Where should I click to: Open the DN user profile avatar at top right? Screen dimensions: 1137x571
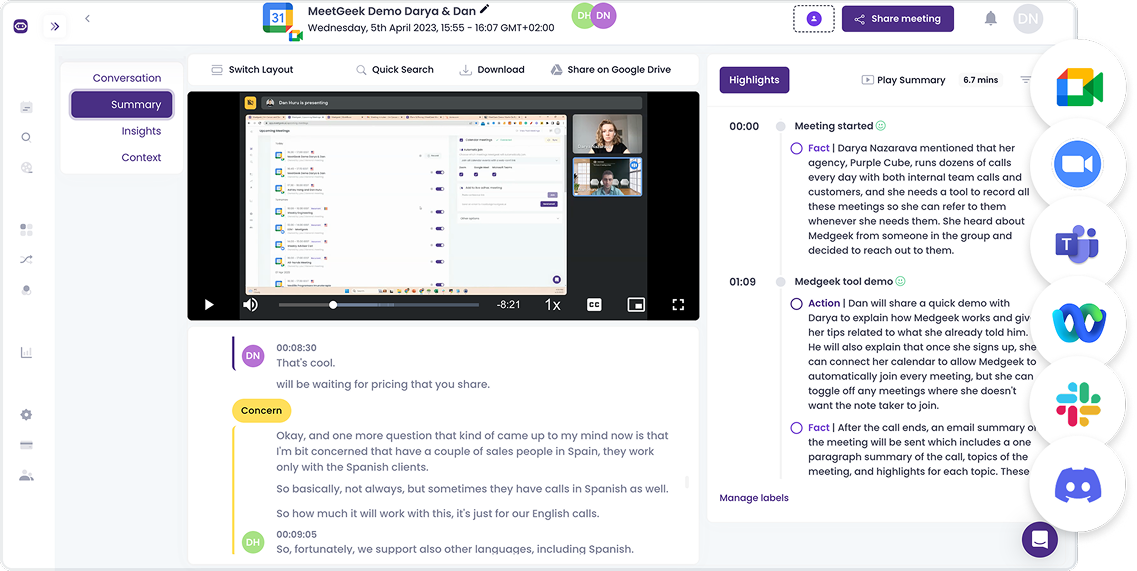(1028, 19)
